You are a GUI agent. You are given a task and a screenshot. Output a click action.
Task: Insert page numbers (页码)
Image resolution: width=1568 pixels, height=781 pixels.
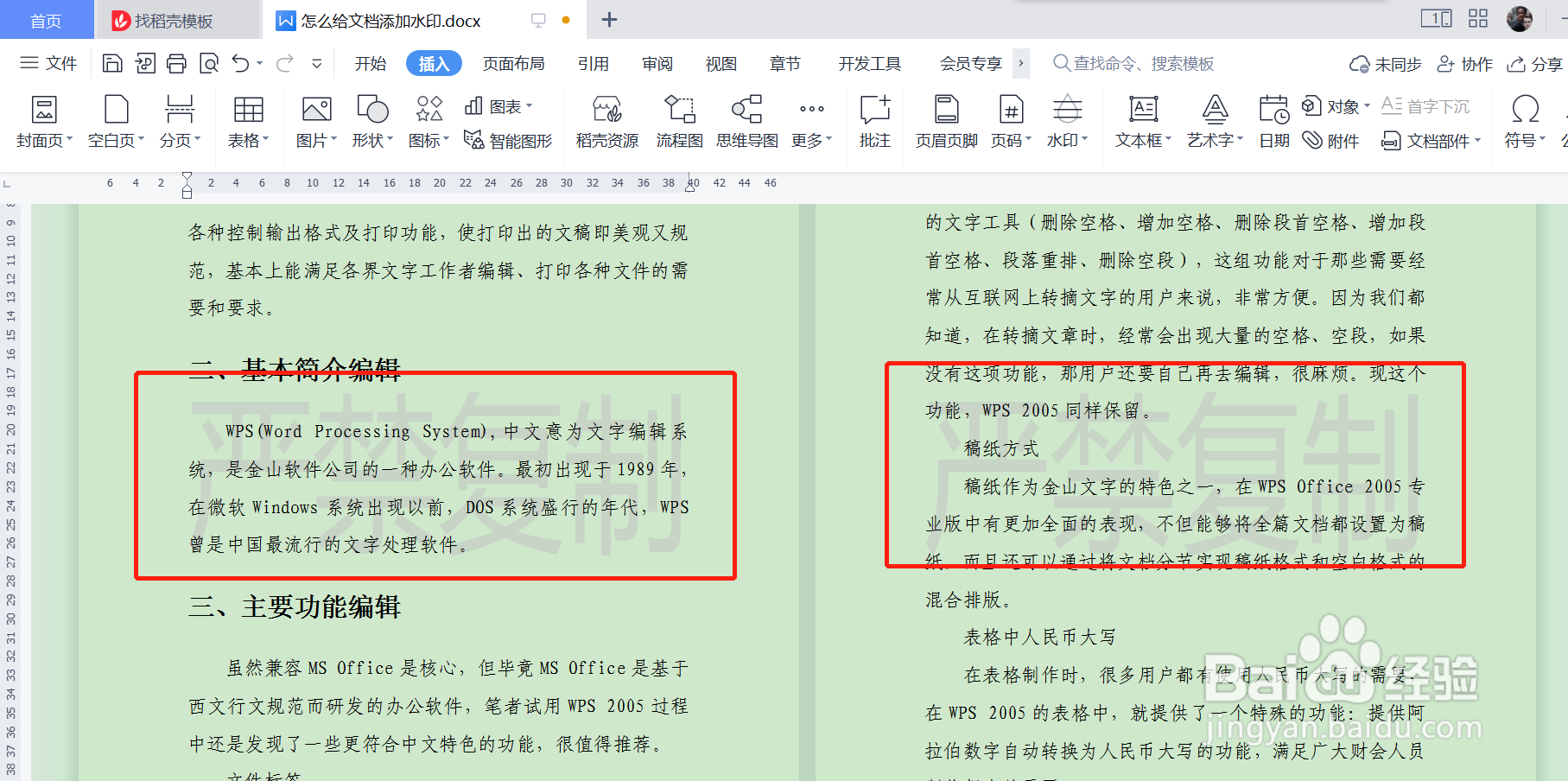click(1011, 122)
